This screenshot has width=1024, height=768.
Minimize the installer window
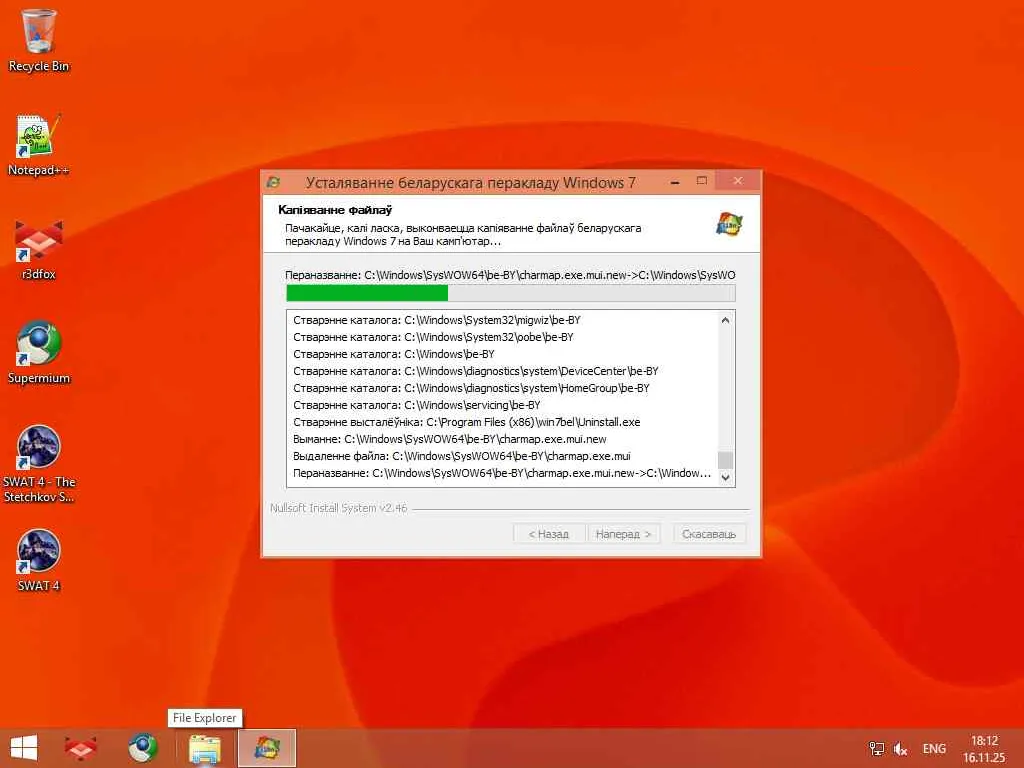(x=676, y=182)
